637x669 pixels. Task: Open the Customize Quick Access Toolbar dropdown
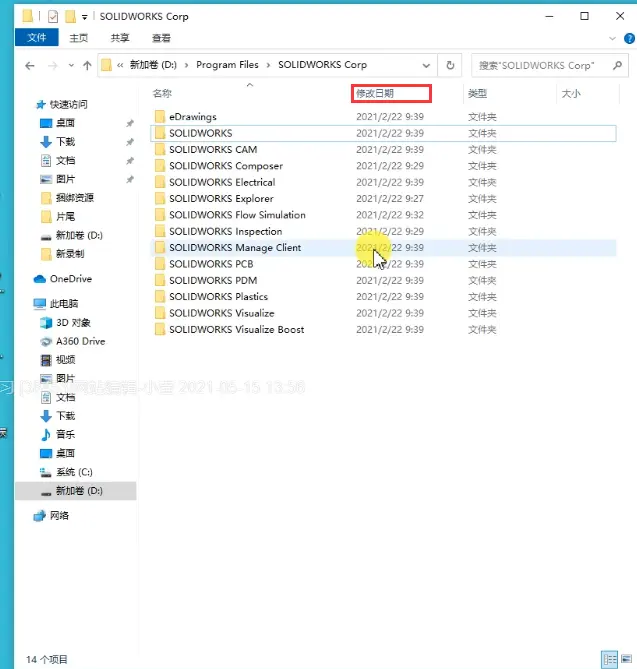point(84,17)
